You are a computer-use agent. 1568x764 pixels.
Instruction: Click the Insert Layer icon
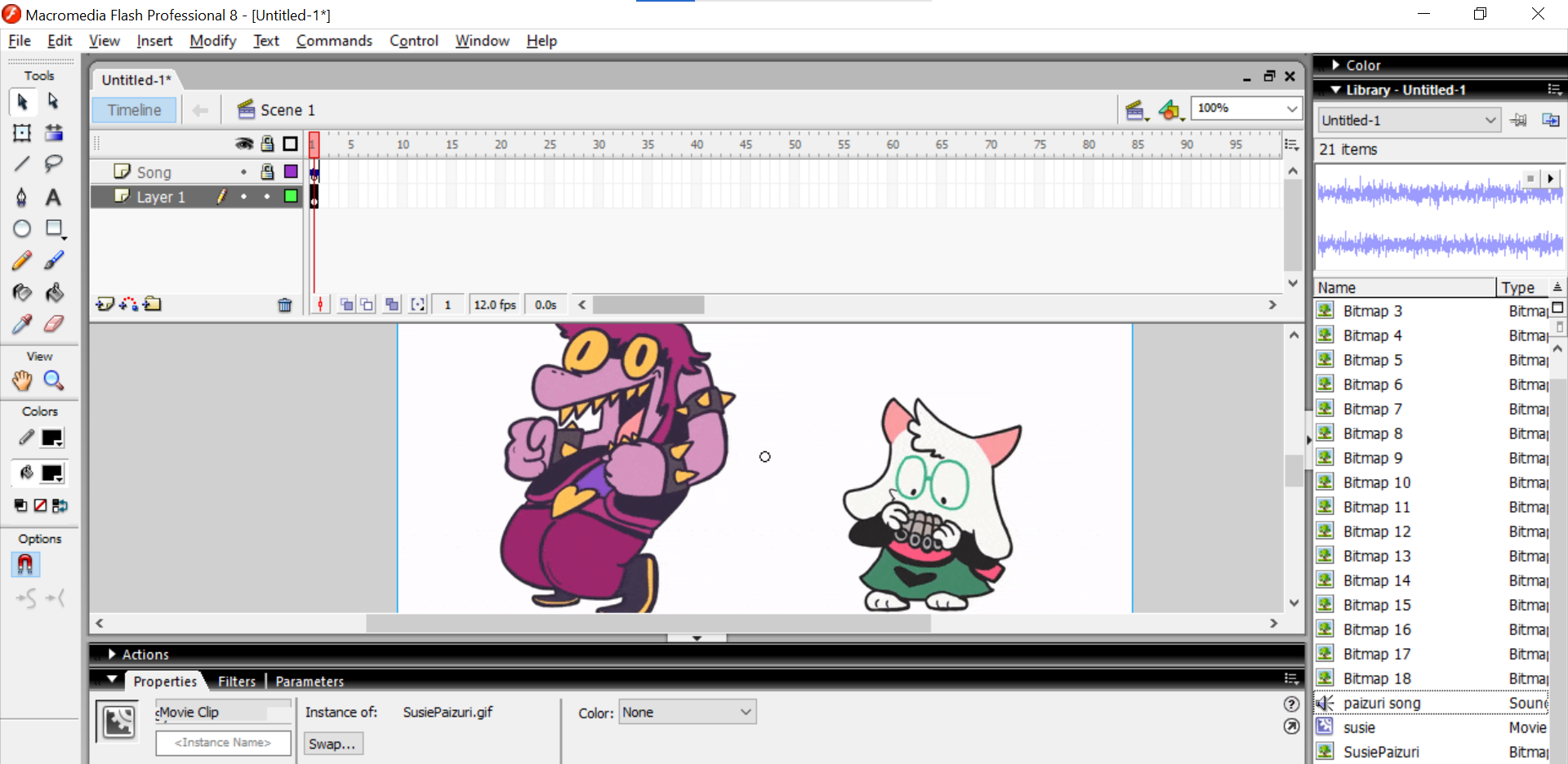(105, 304)
